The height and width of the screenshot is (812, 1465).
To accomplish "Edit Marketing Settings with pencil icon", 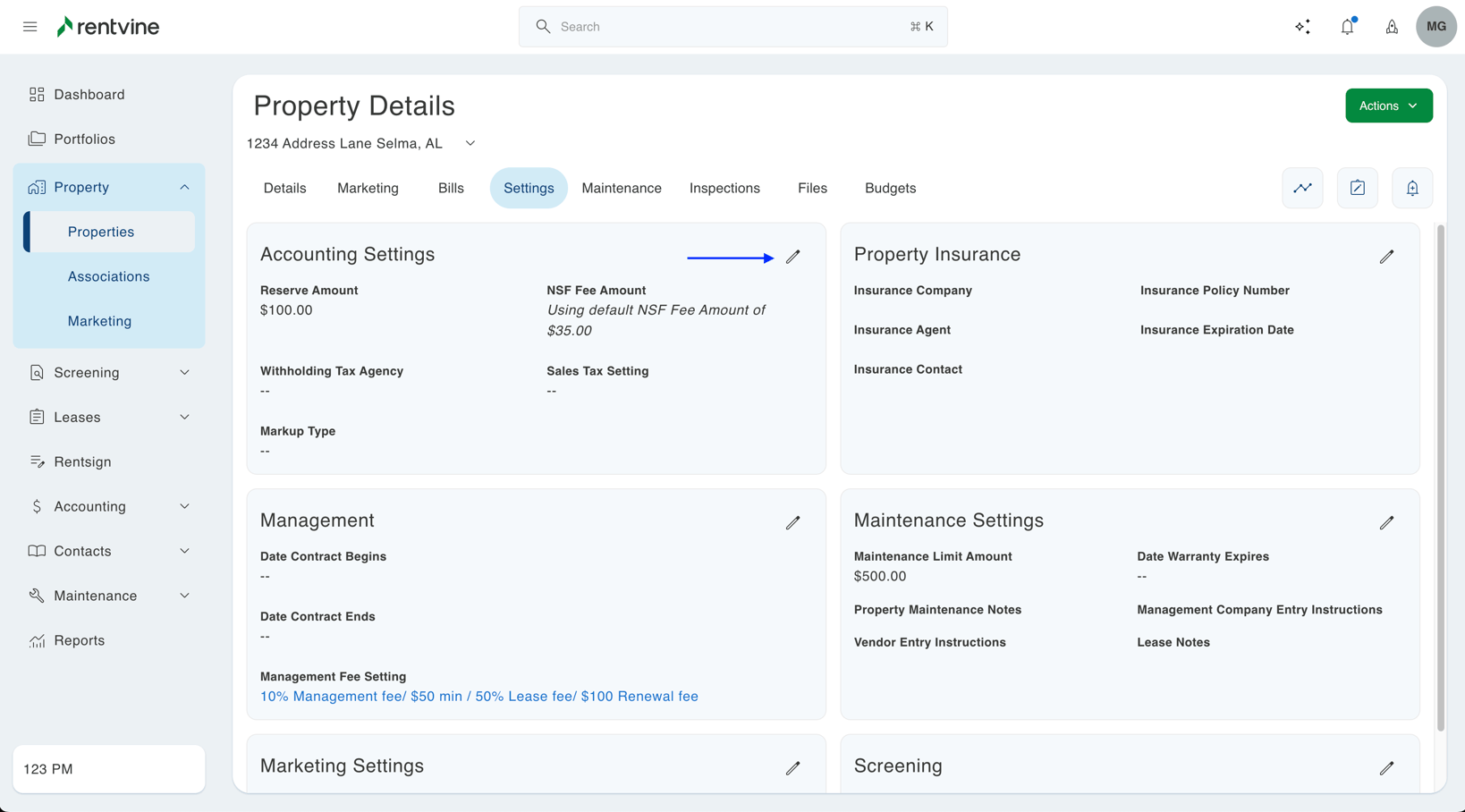I will (793, 768).
